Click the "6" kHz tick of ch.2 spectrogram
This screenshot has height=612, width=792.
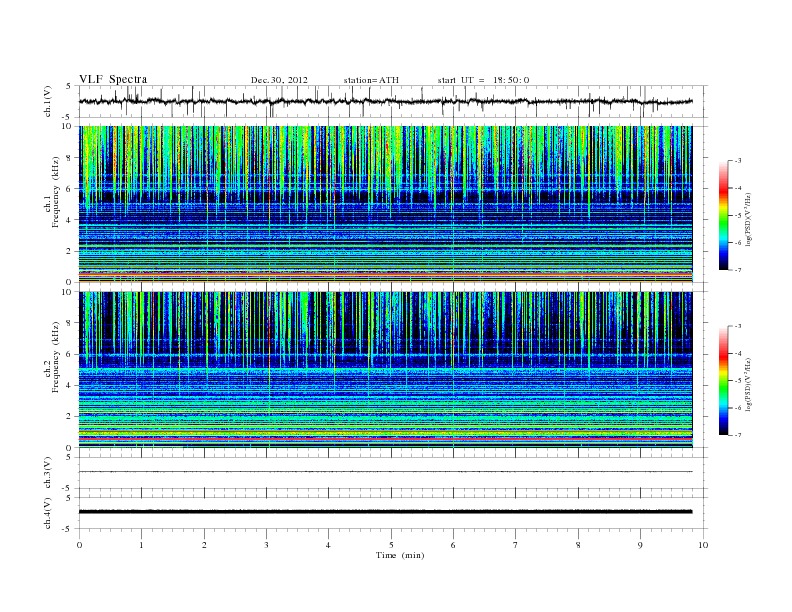click(x=70, y=354)
